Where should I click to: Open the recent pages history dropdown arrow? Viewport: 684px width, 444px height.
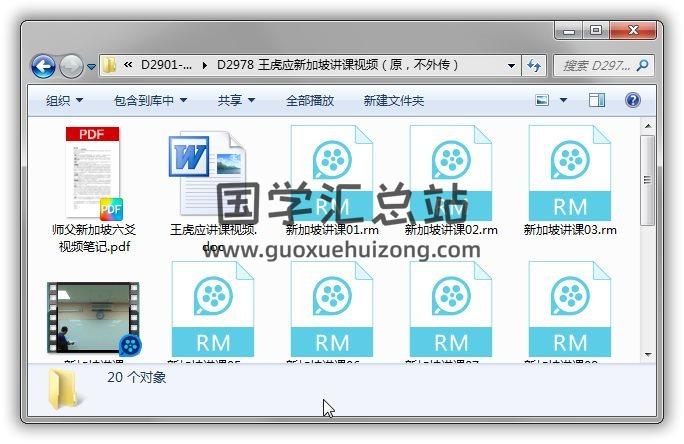[91, 67]
